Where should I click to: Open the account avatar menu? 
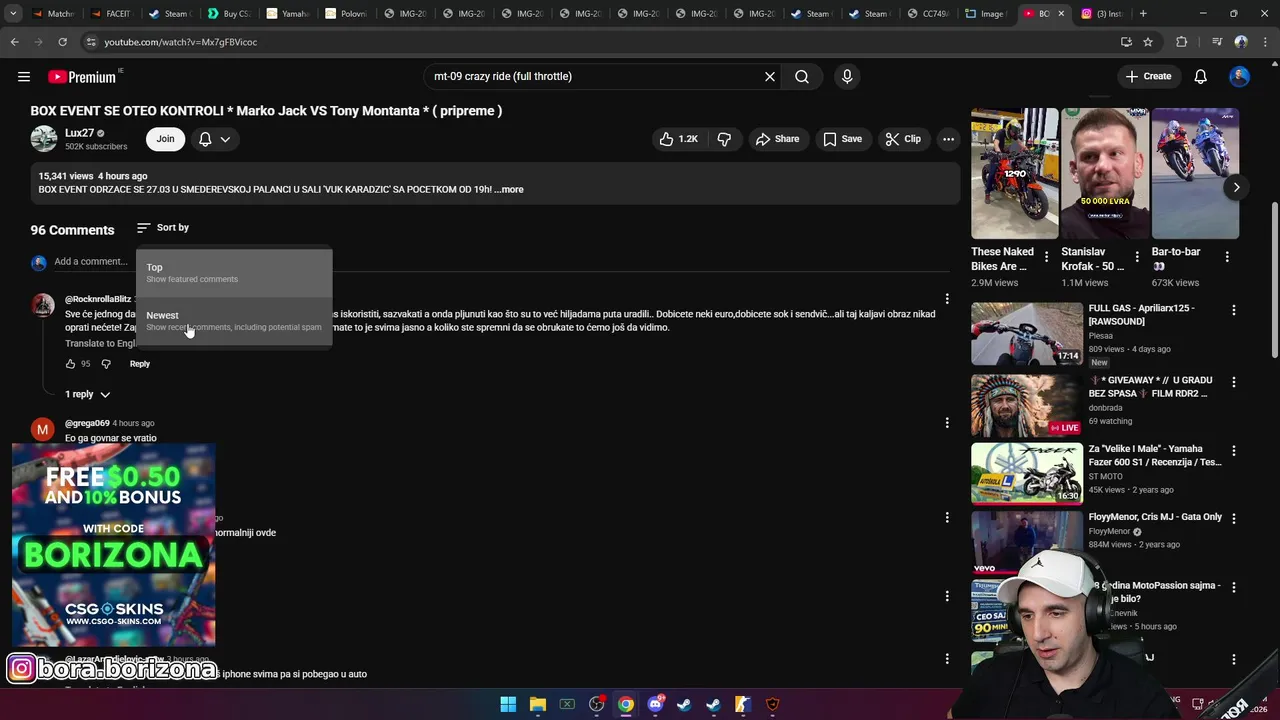tap(1240, 76)
